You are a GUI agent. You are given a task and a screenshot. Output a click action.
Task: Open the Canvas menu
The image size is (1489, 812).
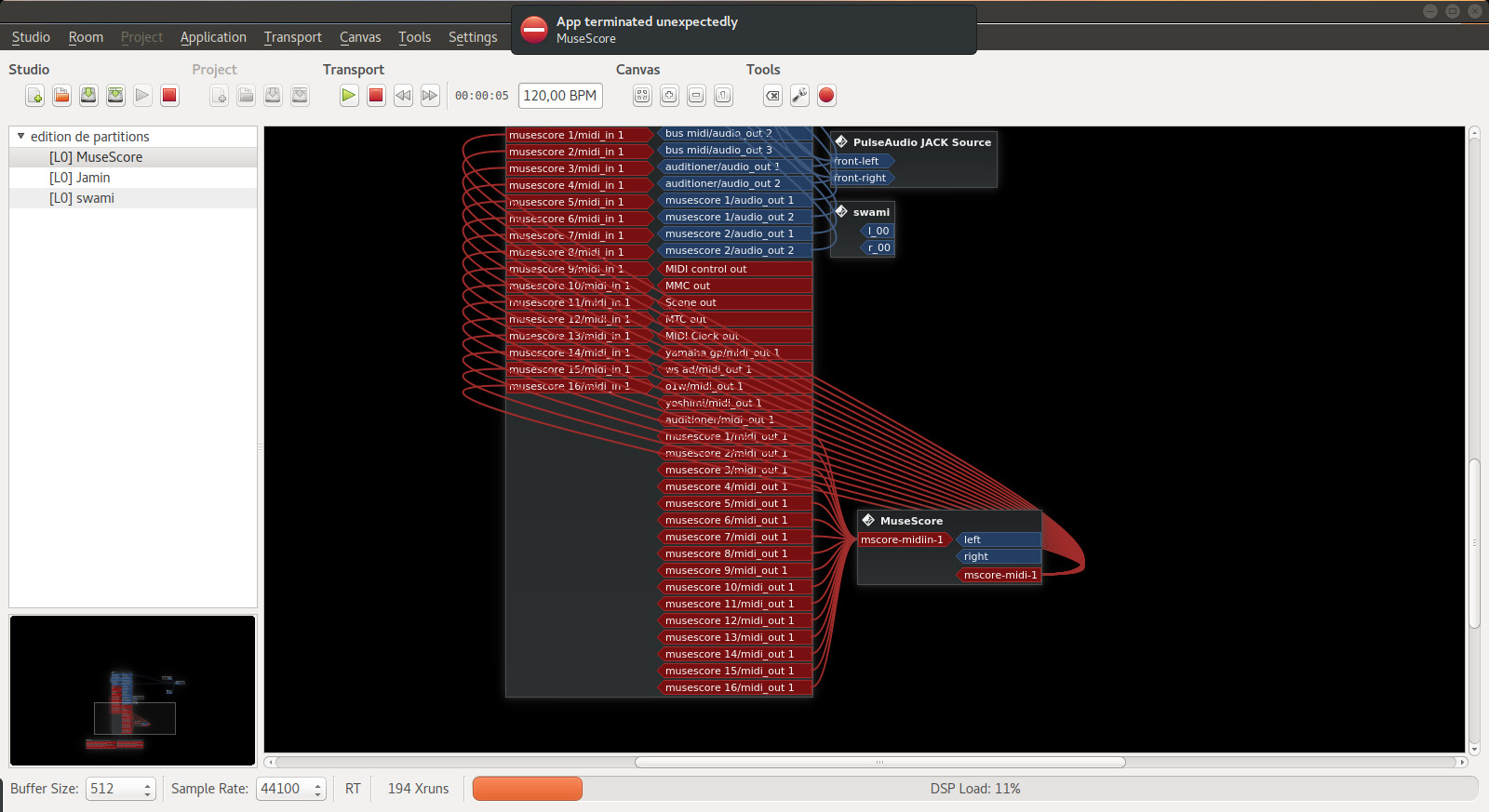(x=360, y=37)
